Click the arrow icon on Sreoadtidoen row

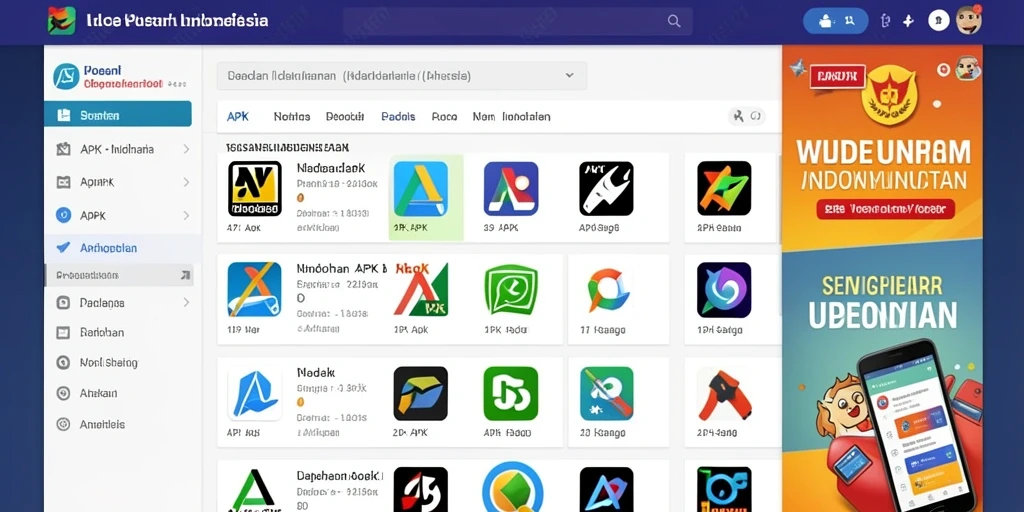coord(185,275)
